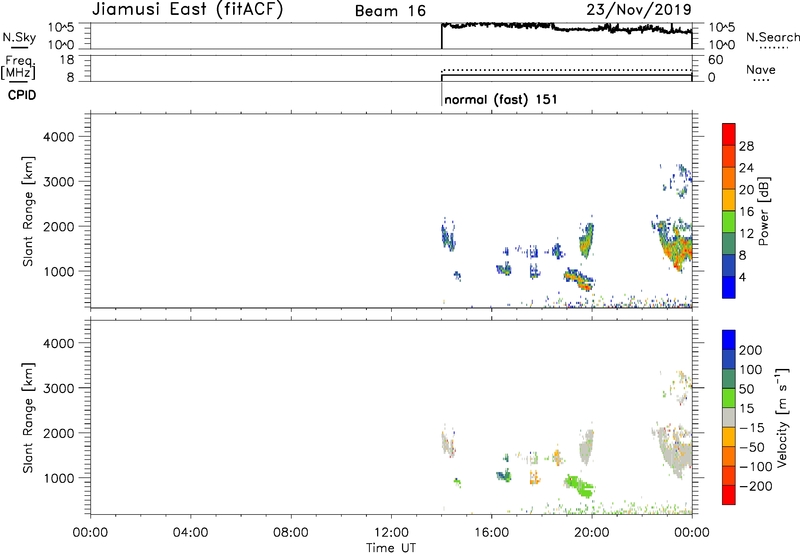Screen dimensions: 800x554
Task: Click the blue top segment of Velocity colorbar
Action: 729,340
